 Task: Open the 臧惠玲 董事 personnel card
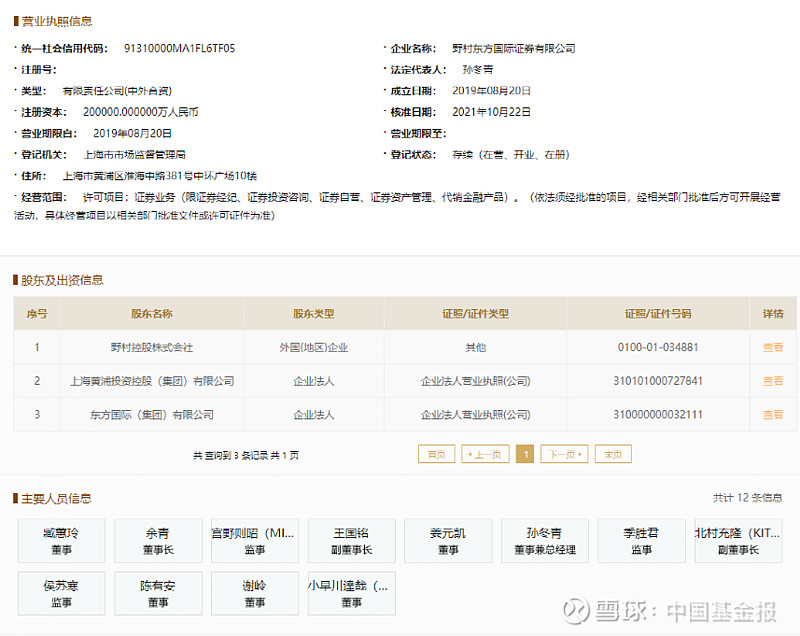[61, 541]
